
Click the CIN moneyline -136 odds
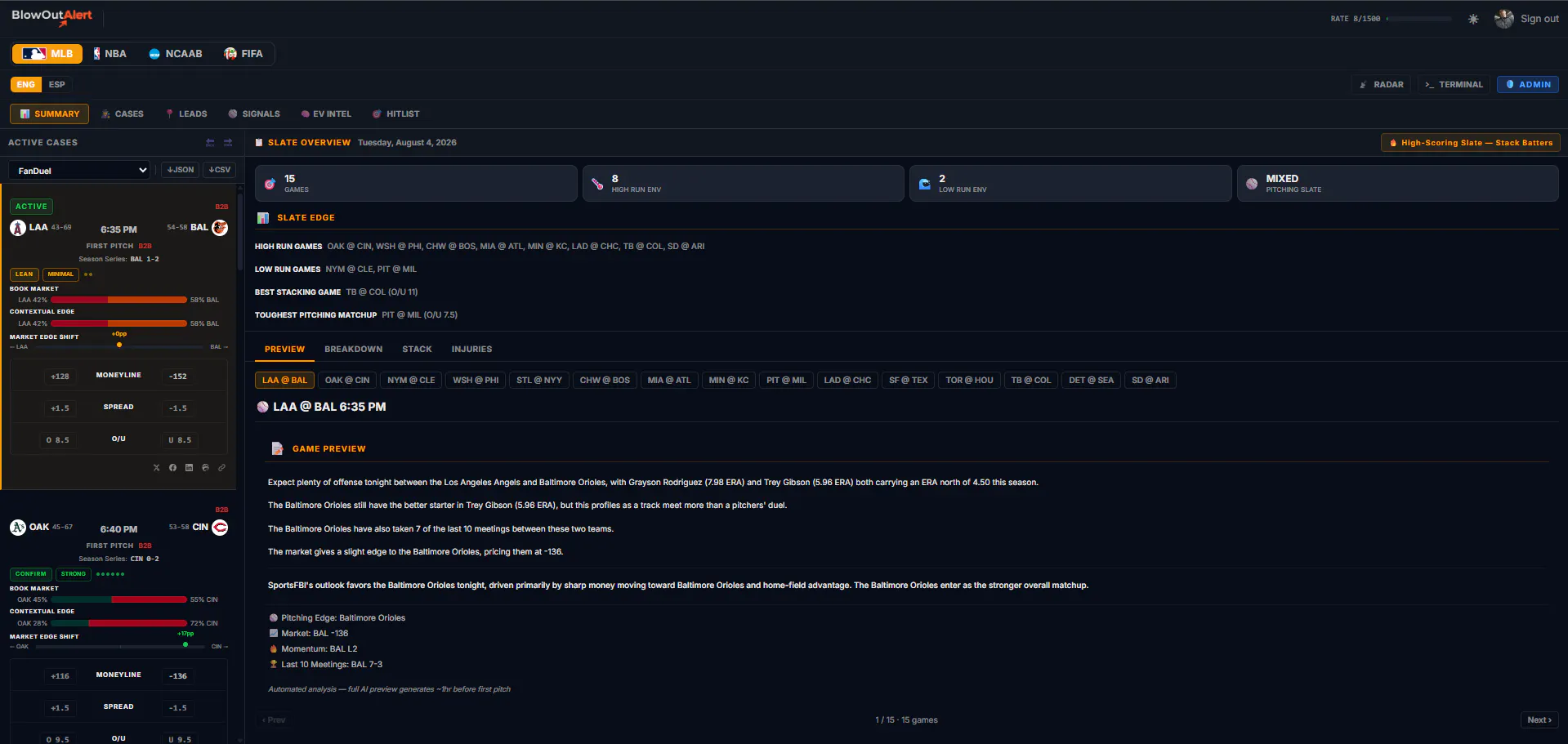point(178,676)
